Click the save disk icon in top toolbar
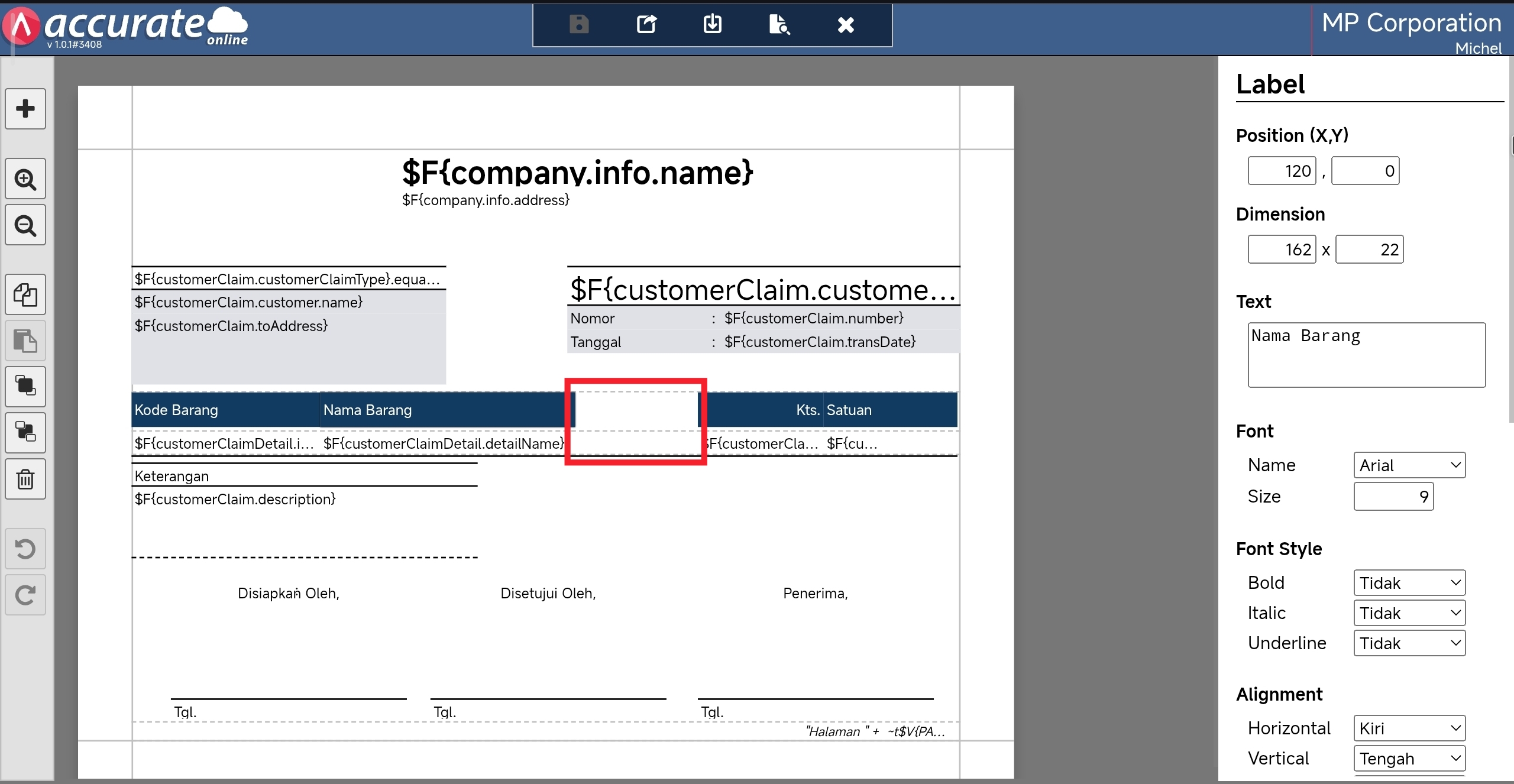The width and height of the screenshot is (1514, 784). click(579, 25)
